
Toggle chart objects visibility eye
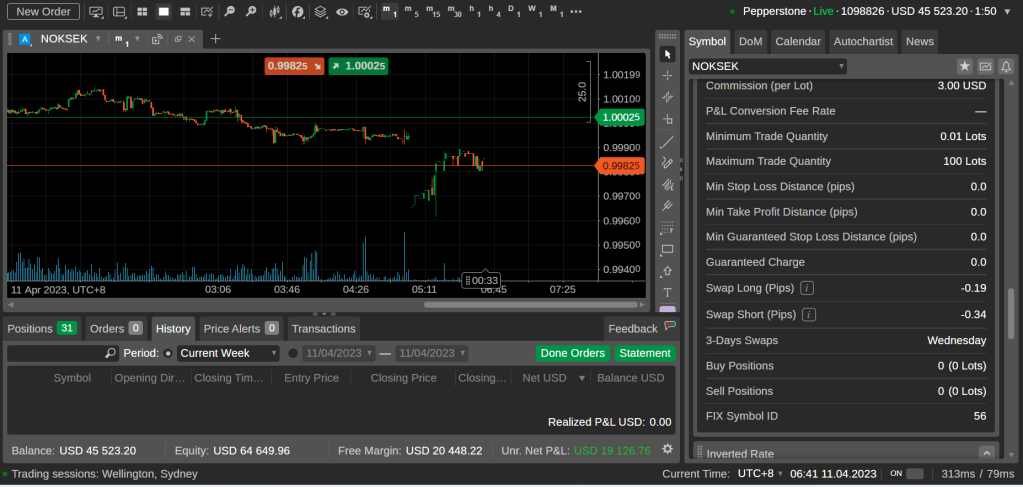click(342, 11)
